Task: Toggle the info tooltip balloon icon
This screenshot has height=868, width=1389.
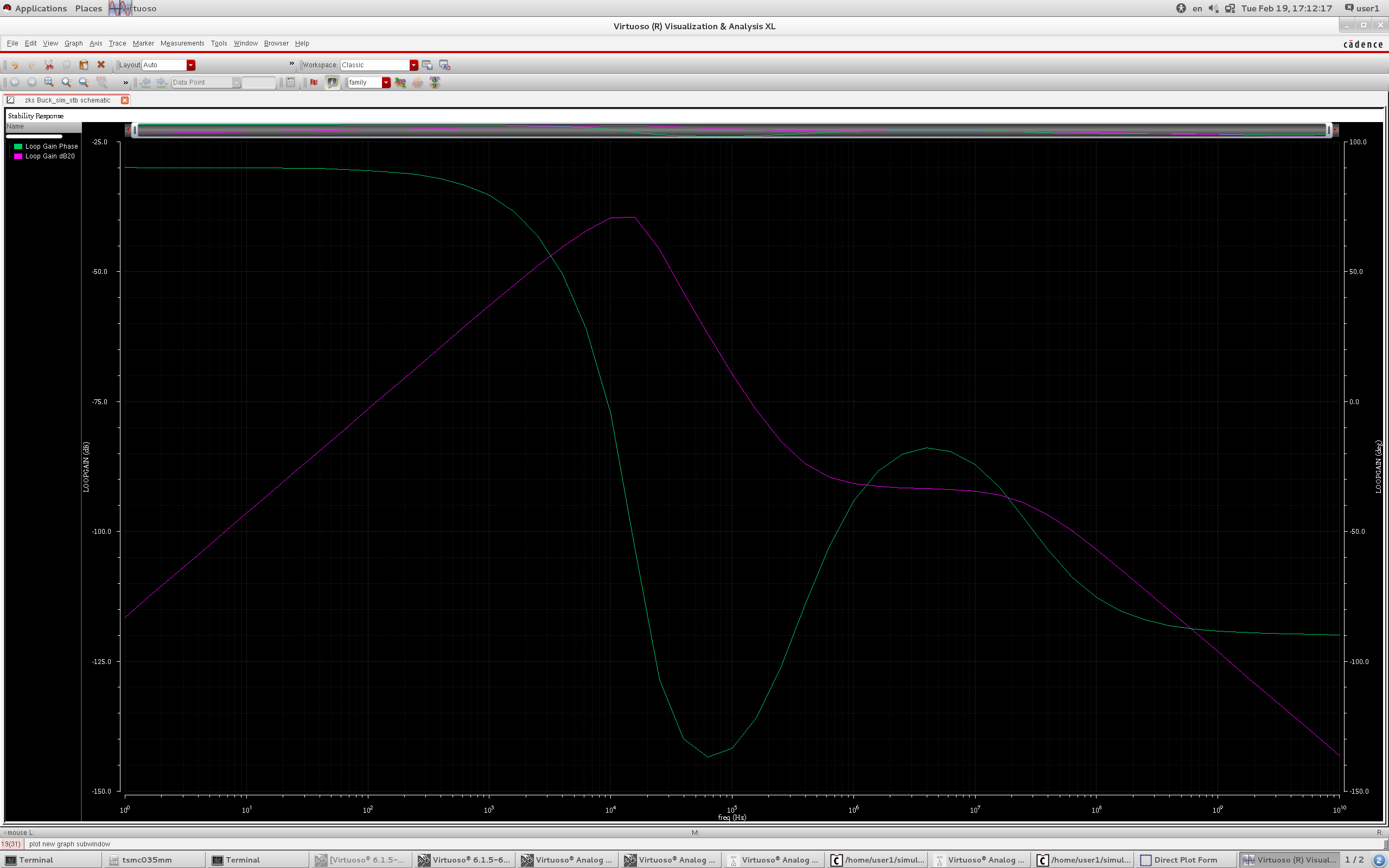Action: [x=332, y=82]
